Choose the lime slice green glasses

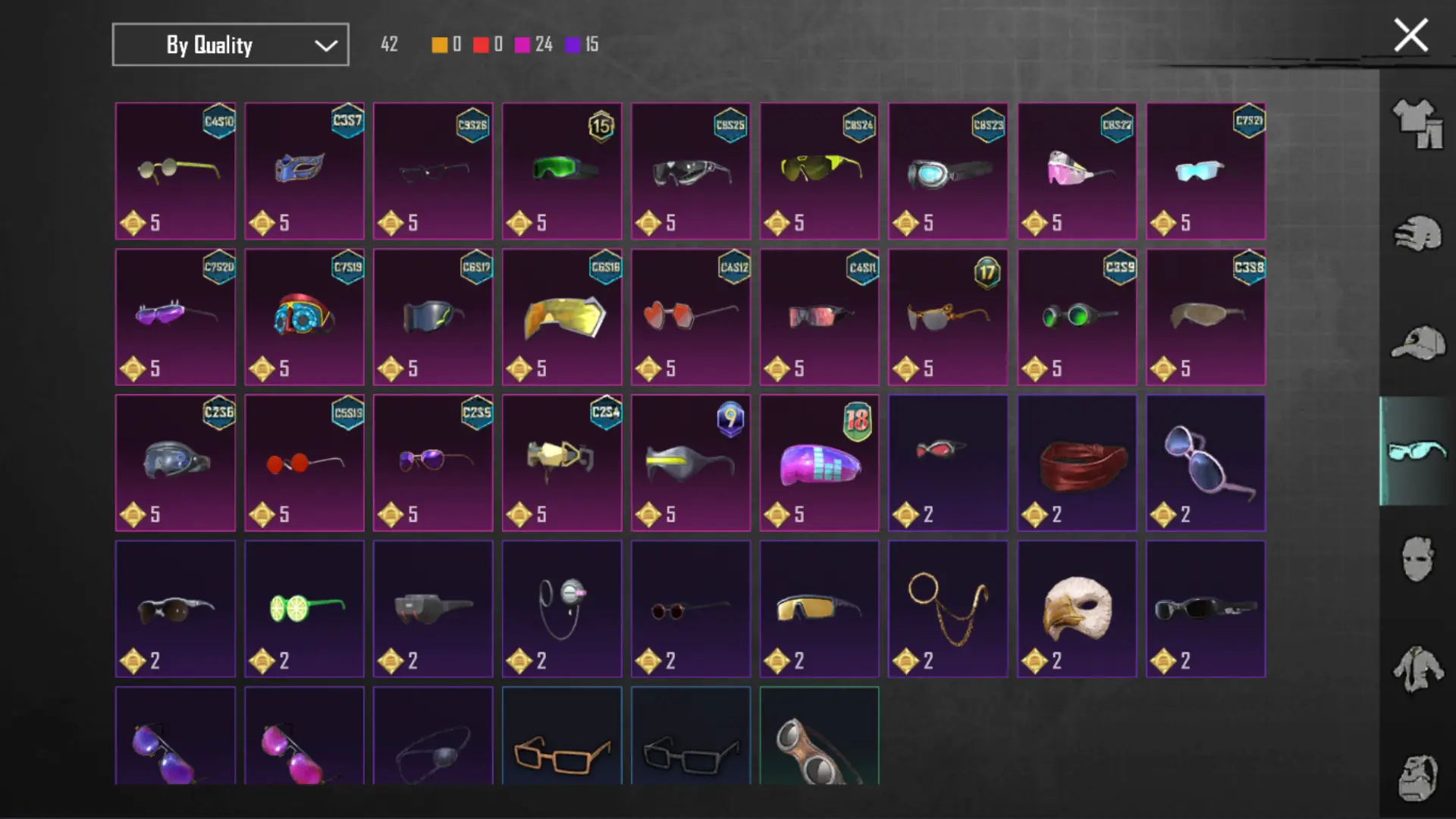304,609
